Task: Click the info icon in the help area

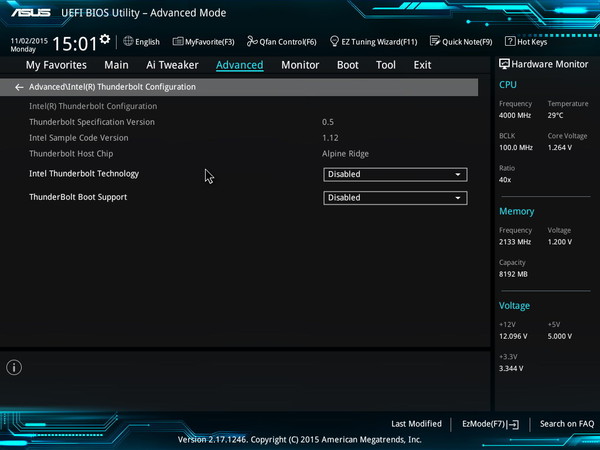Action: [x=14, y=367]
